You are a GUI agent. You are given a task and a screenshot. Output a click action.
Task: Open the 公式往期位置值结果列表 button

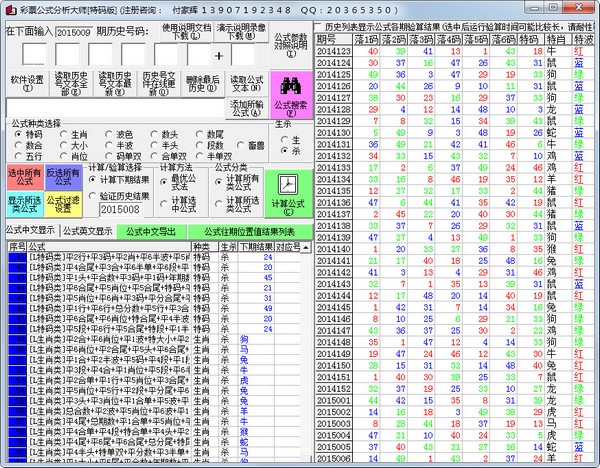click(x=249, y=232)
